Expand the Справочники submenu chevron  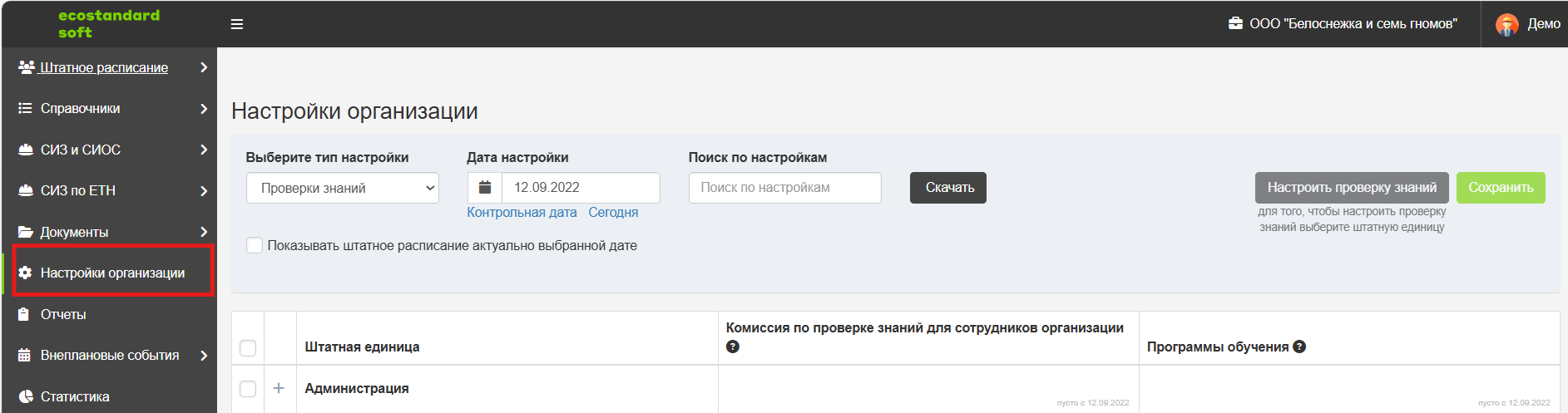coord(204,108)
